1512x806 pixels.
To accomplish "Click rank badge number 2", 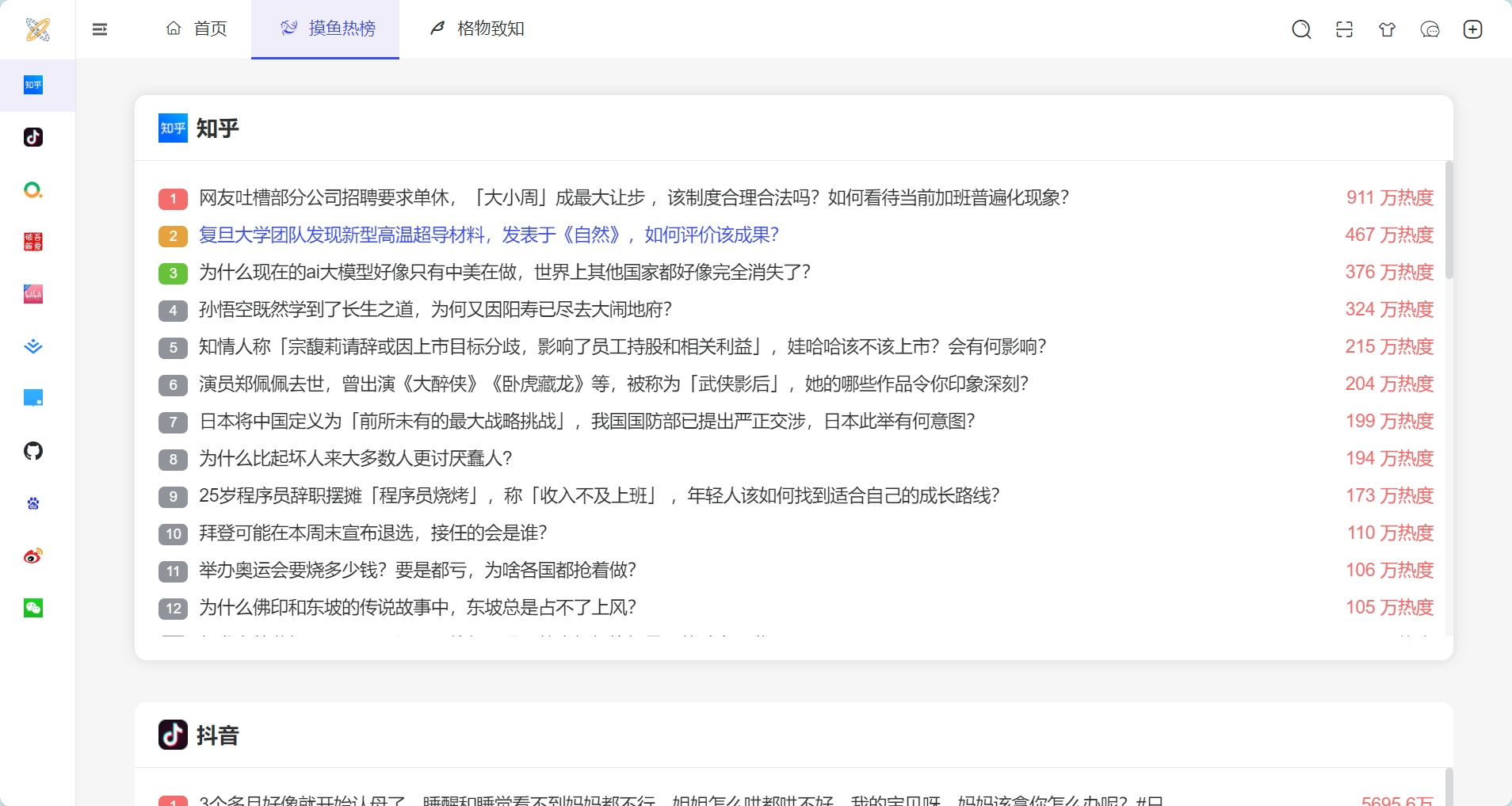I will click(173, 235).
